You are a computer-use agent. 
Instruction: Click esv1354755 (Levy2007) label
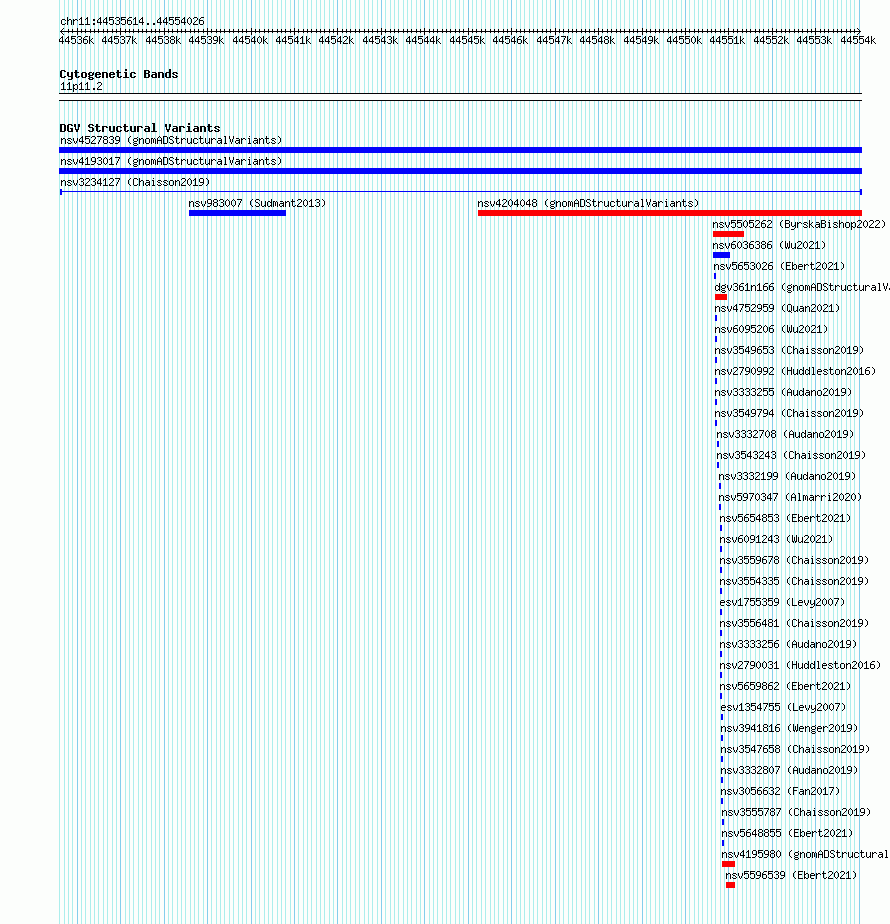[x=783, y=707]
